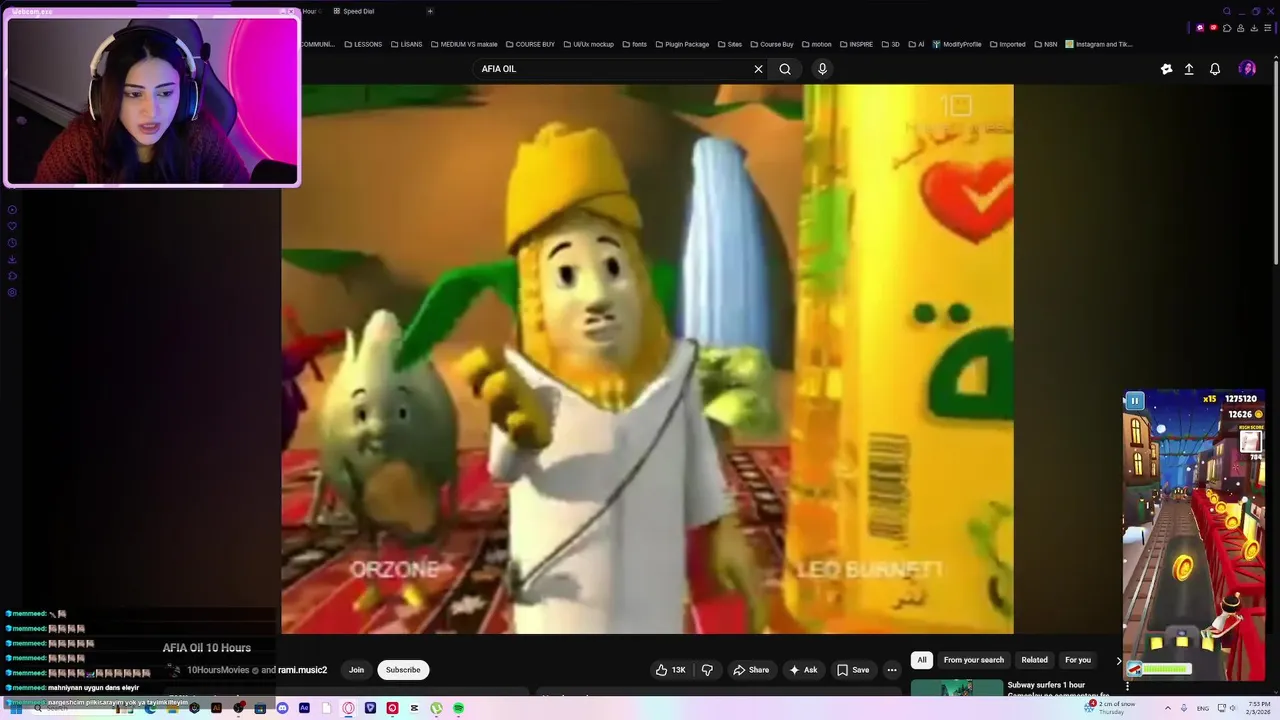1280x720 pixels.
Task: Open the Subway surfers 1 hour thumbnail
Action: click(957, 688)
